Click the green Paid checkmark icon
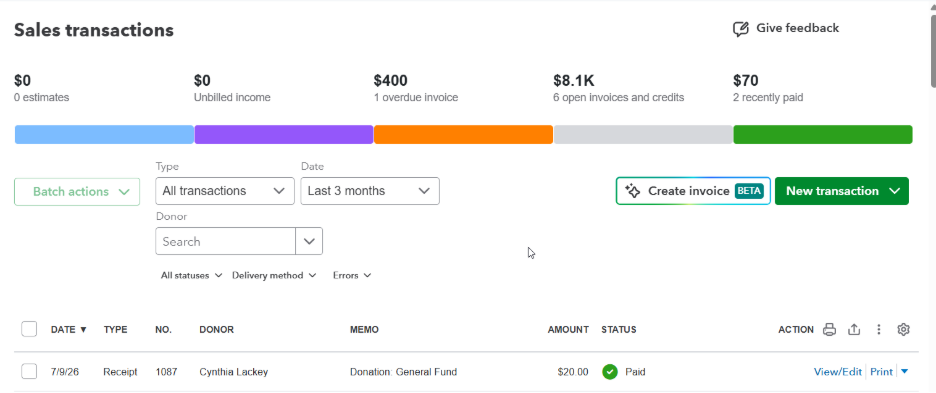The image size is (936, 393). (609, 371)
